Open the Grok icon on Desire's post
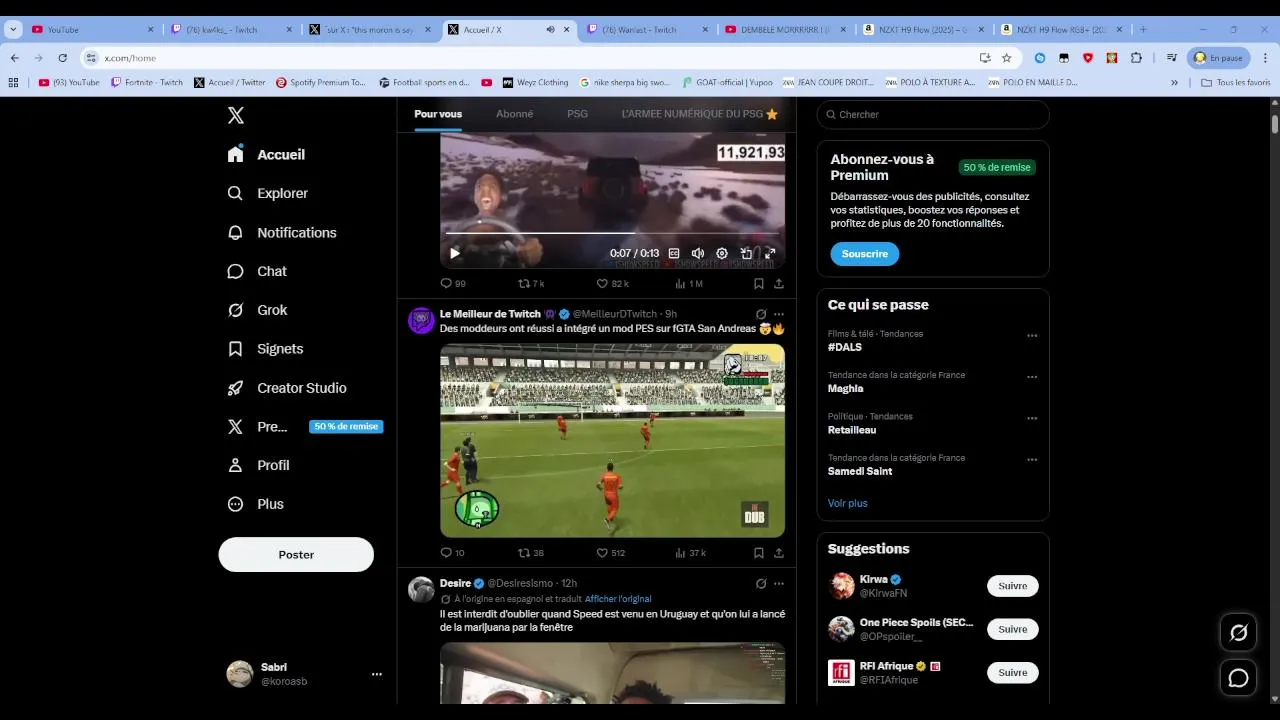1280x720 pixels. [x=761, y=583]
